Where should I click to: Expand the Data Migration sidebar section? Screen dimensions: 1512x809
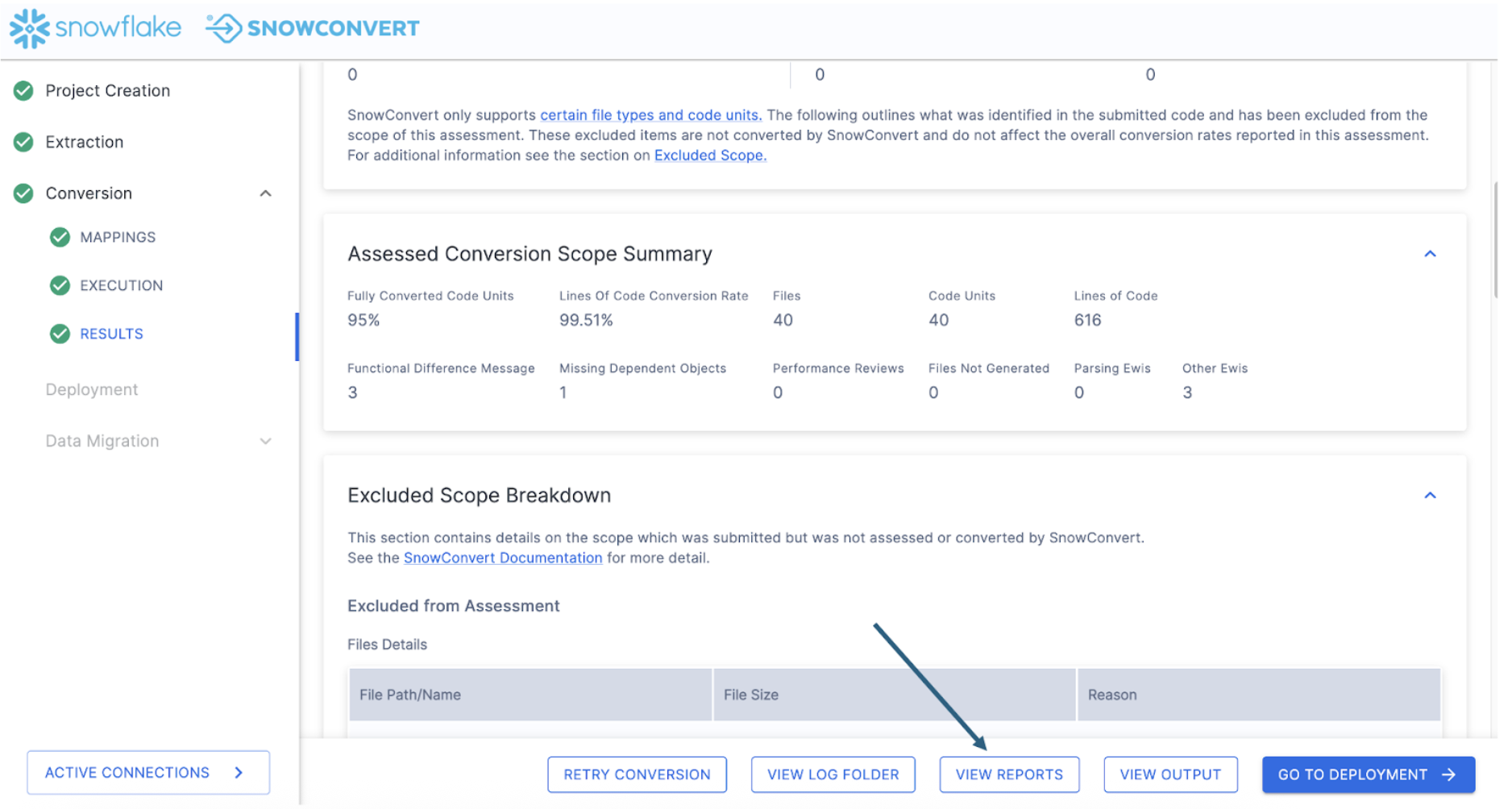(266, 442)
